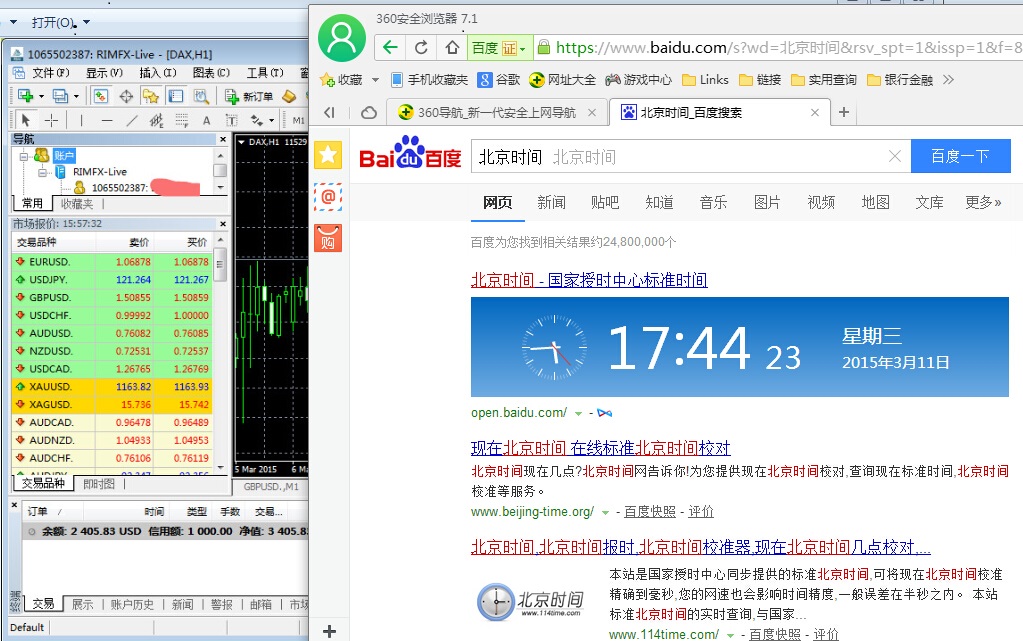Click the 360 browser user avatar
The height and width of the screenshot is (641, 1023).
pos(342,38)
